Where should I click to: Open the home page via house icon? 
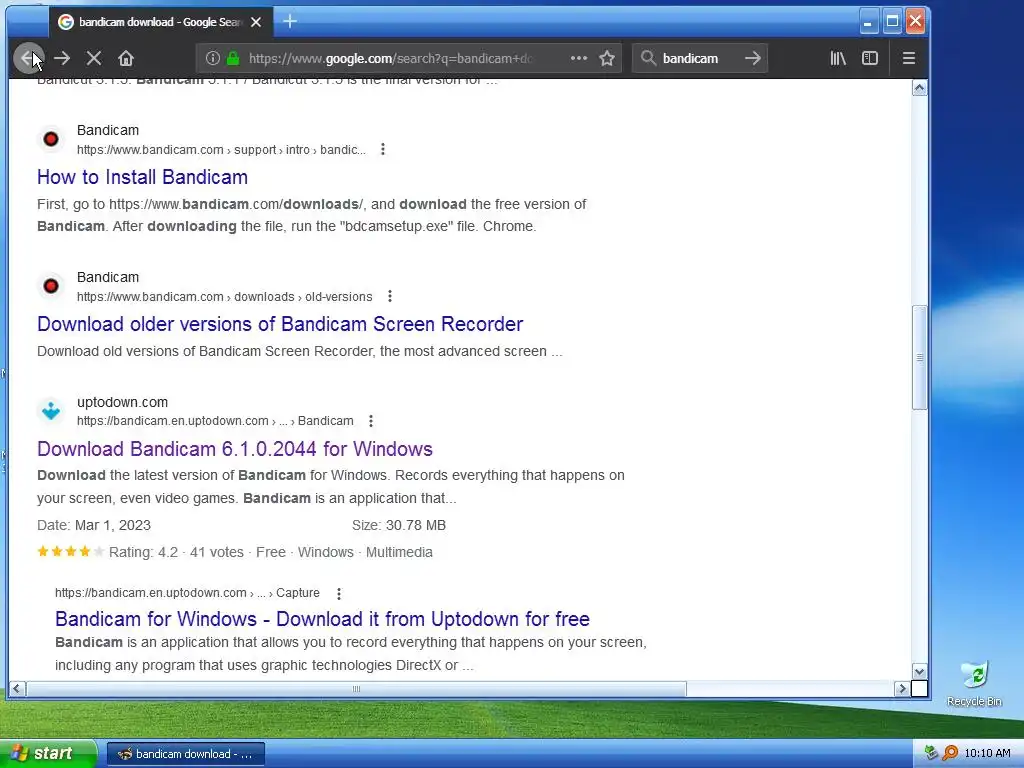pyautogui.click(x=126, y=58)
